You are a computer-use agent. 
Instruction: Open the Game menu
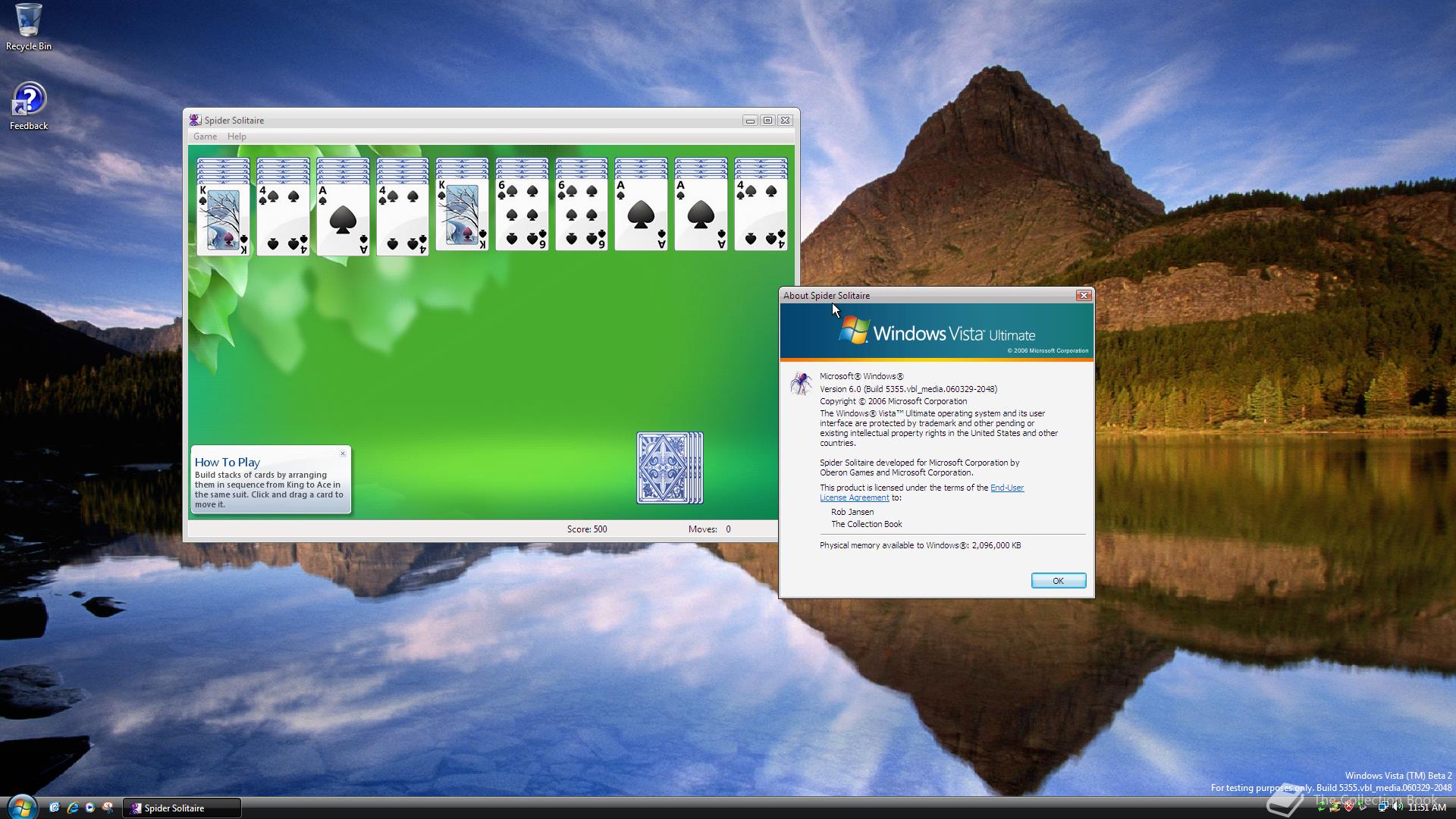click(x=205, y=136)
